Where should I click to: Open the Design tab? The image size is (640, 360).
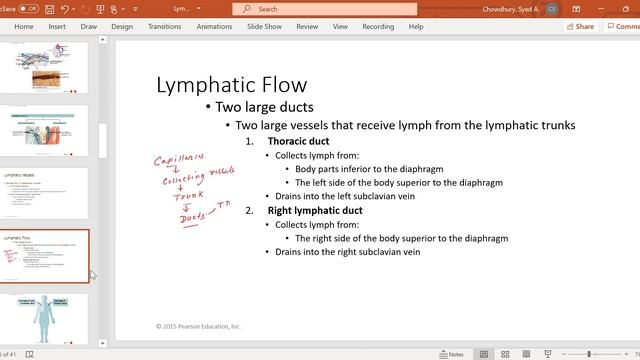tap(122, 27)
